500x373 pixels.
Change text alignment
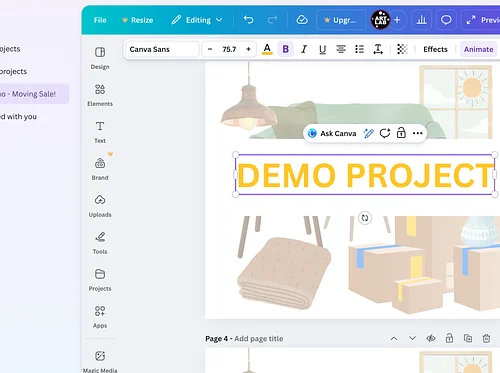[341, 49]
